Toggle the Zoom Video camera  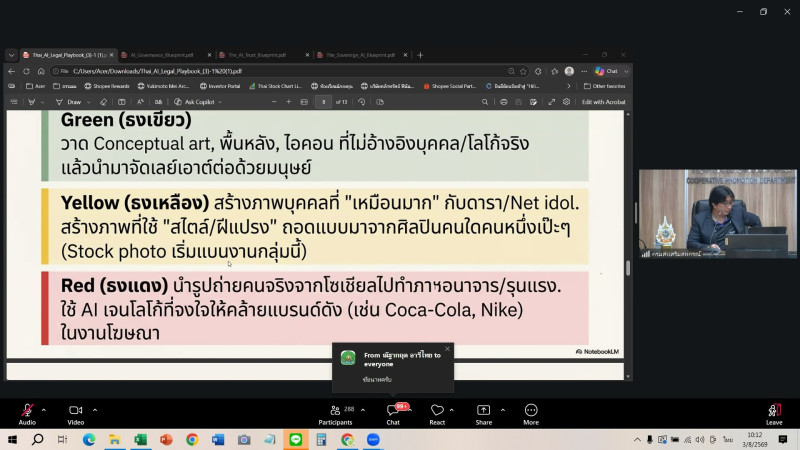click(x=76, y=414)
